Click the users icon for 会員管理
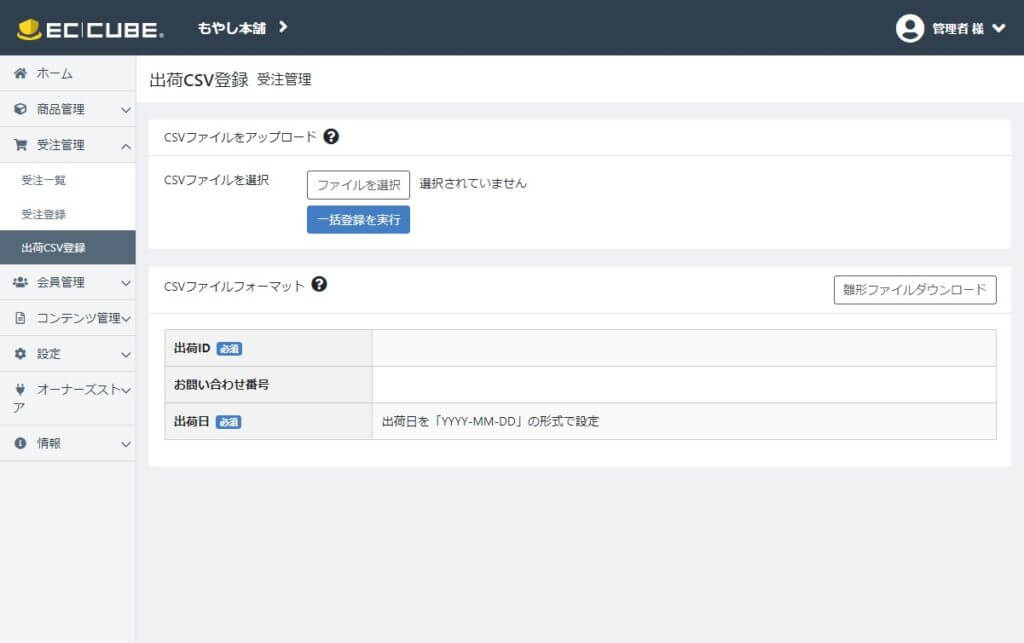Viewport: 1024px width, 643px height. (x=20, y=282)
